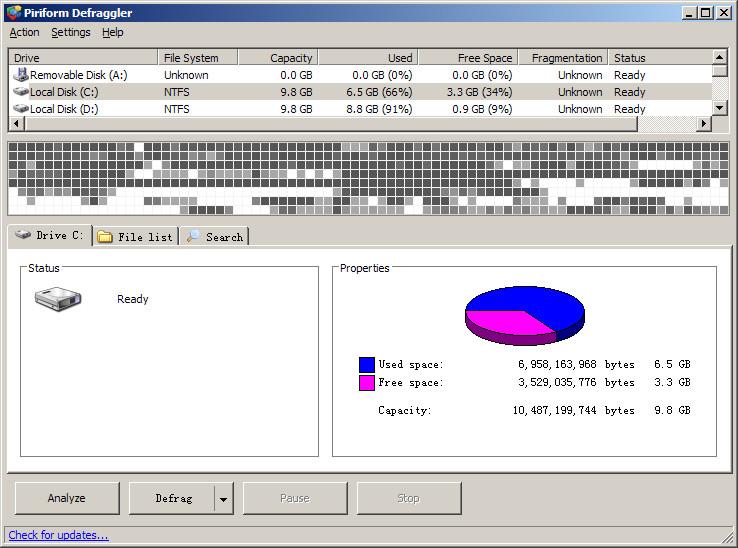Open the Settings menu
The image size is (738, 548).
click(x=71, y=32)
